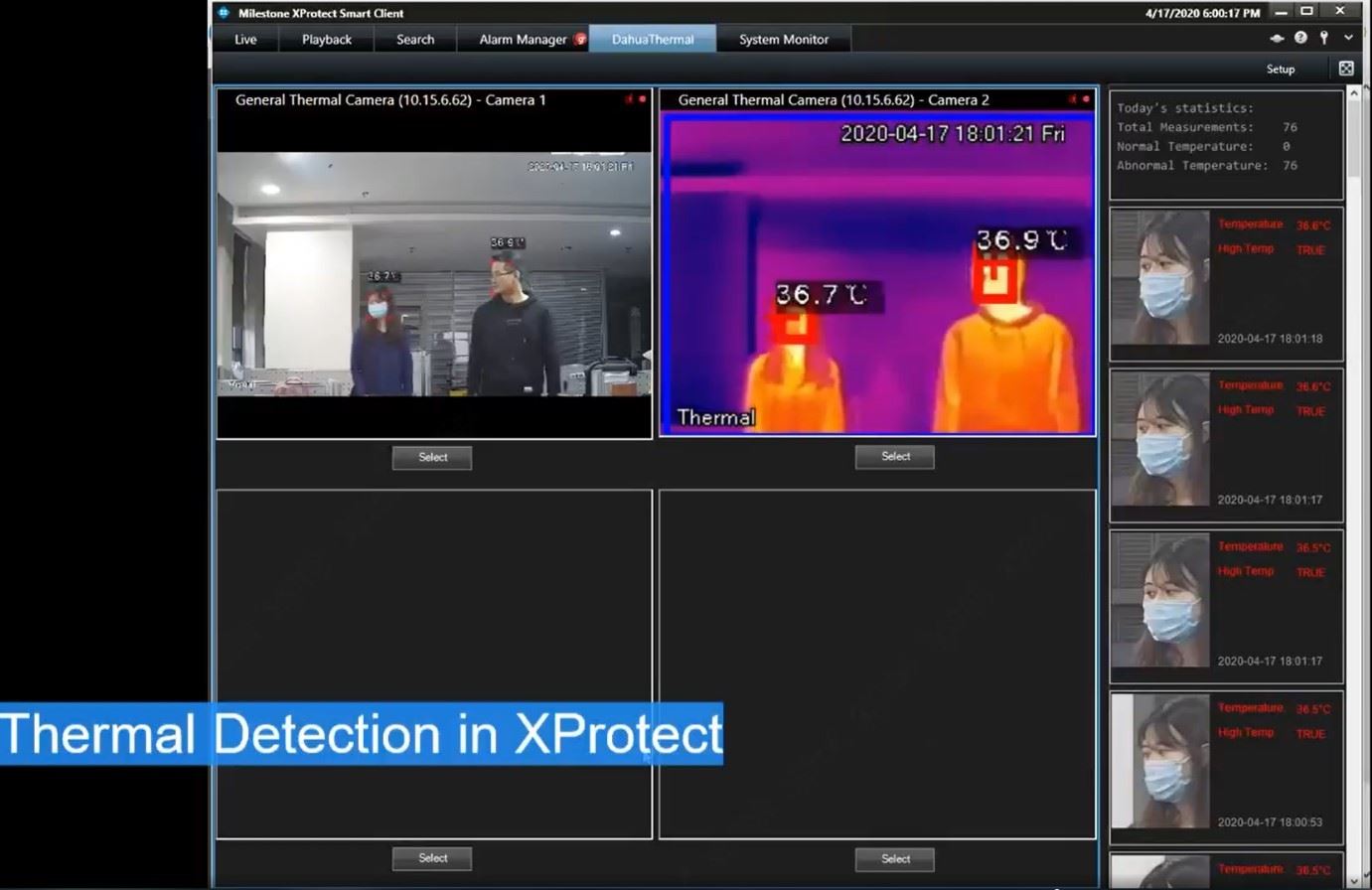
Task: Click the Thermal label on Camera 2 feed
Action: point(715,417)
